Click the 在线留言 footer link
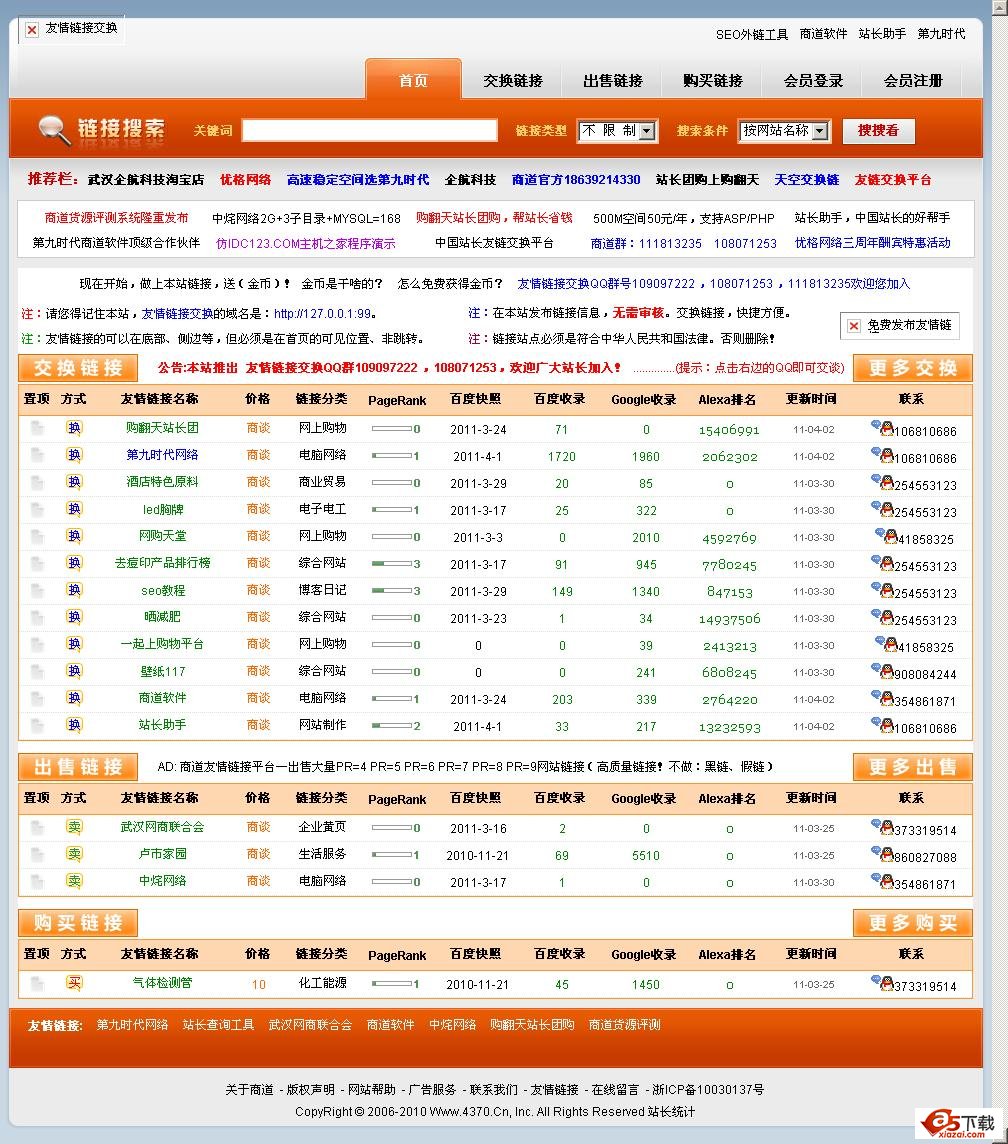This screenshot has height=1144, width=1008. tap(615, 1089)
